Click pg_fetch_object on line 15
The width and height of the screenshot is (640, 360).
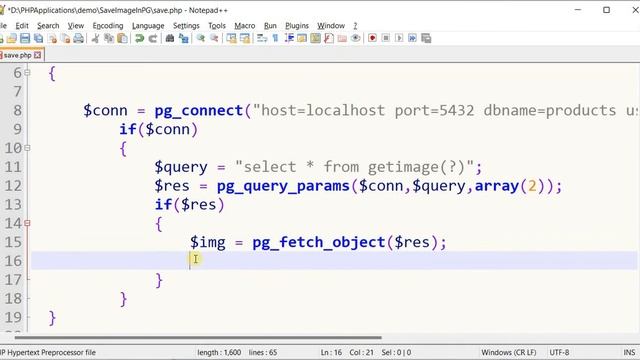(x=319, y=242)
